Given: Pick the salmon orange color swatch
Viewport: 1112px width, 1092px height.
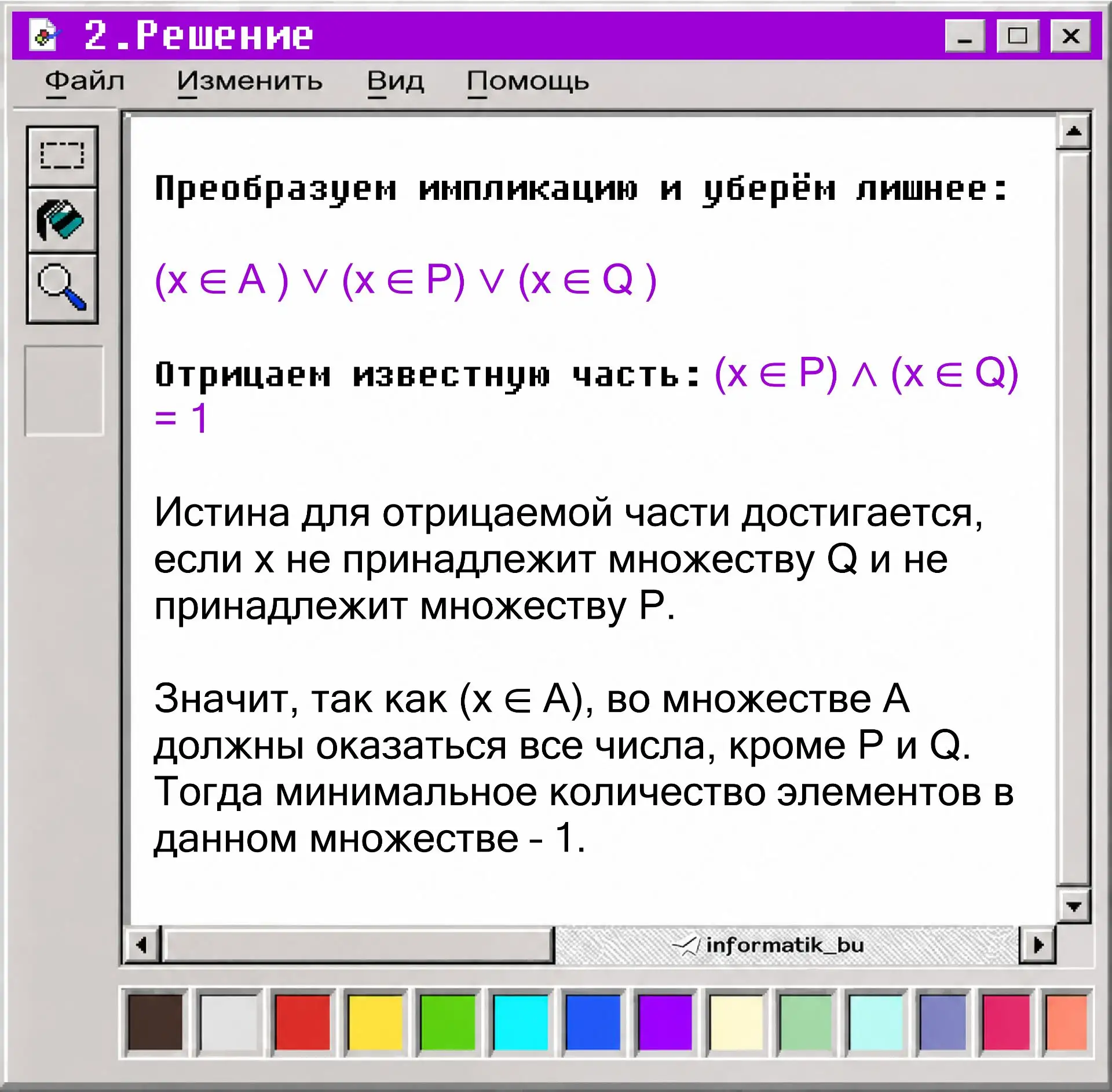Looking at the screenshot, I should (x=1066, y=1022).
